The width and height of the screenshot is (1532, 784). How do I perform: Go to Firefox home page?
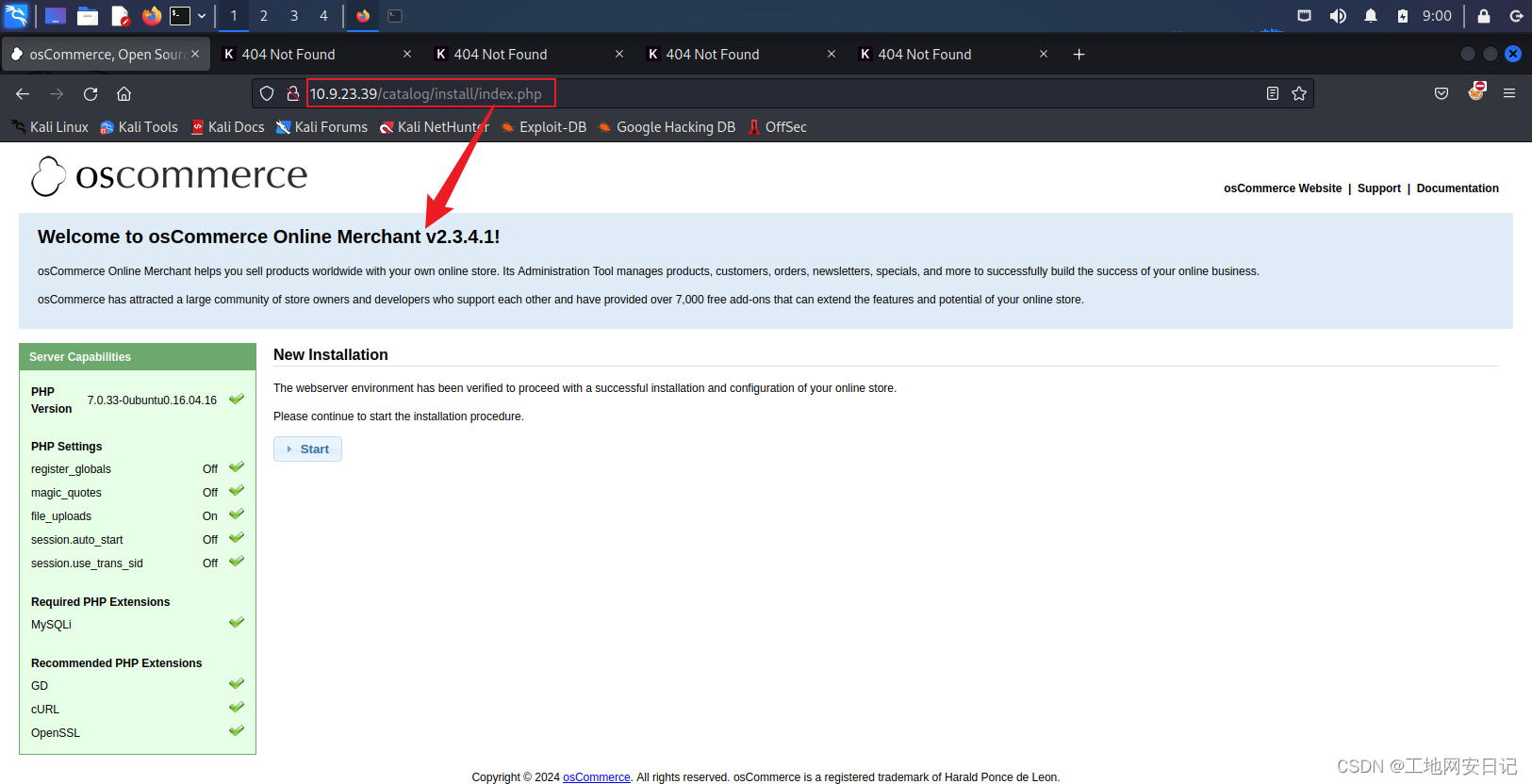124,93
